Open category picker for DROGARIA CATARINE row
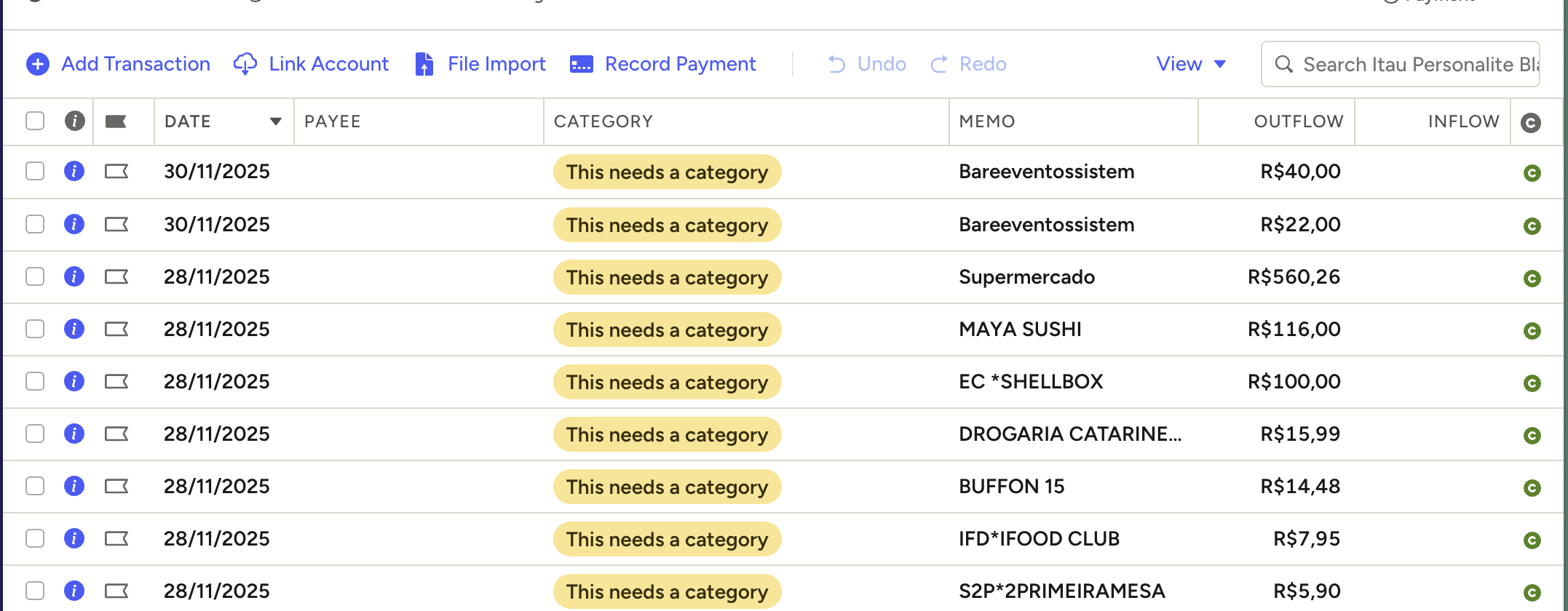 (667, 434)
